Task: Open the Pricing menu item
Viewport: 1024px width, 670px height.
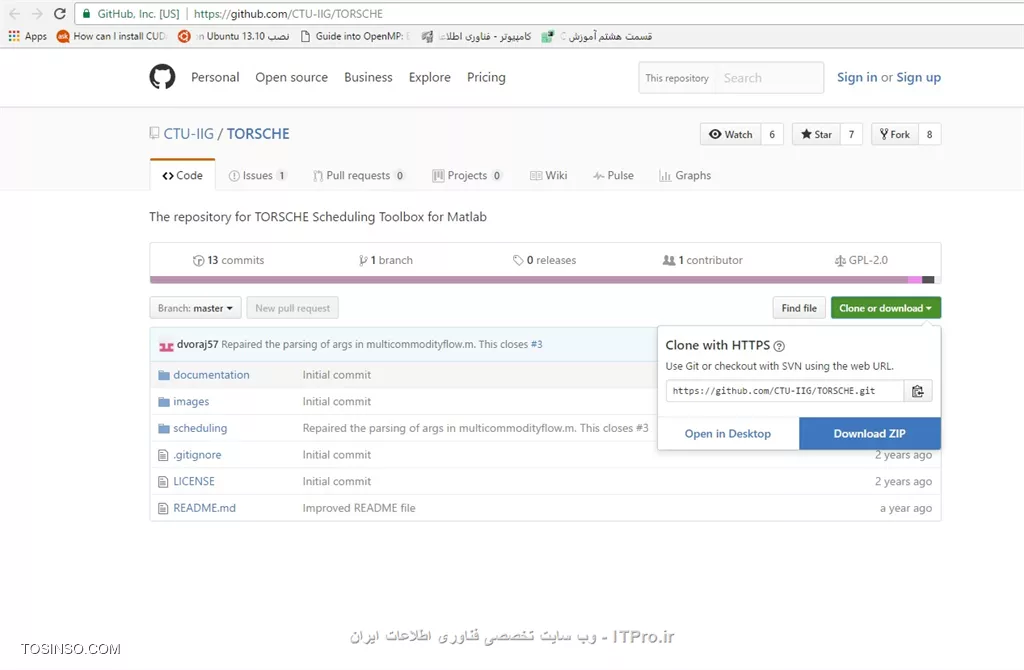Action: (486, 77)
